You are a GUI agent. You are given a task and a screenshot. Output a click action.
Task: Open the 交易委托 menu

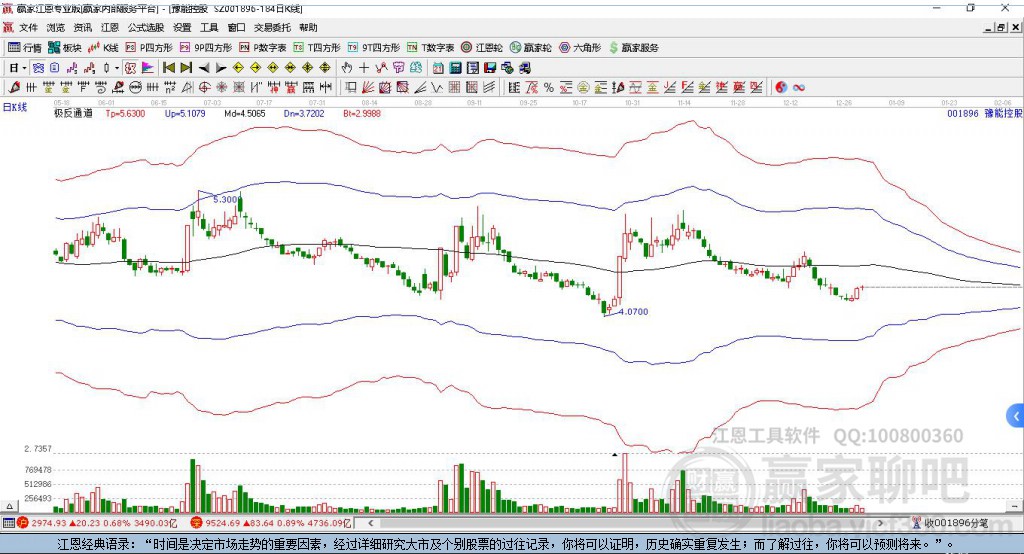coord(272,27)
